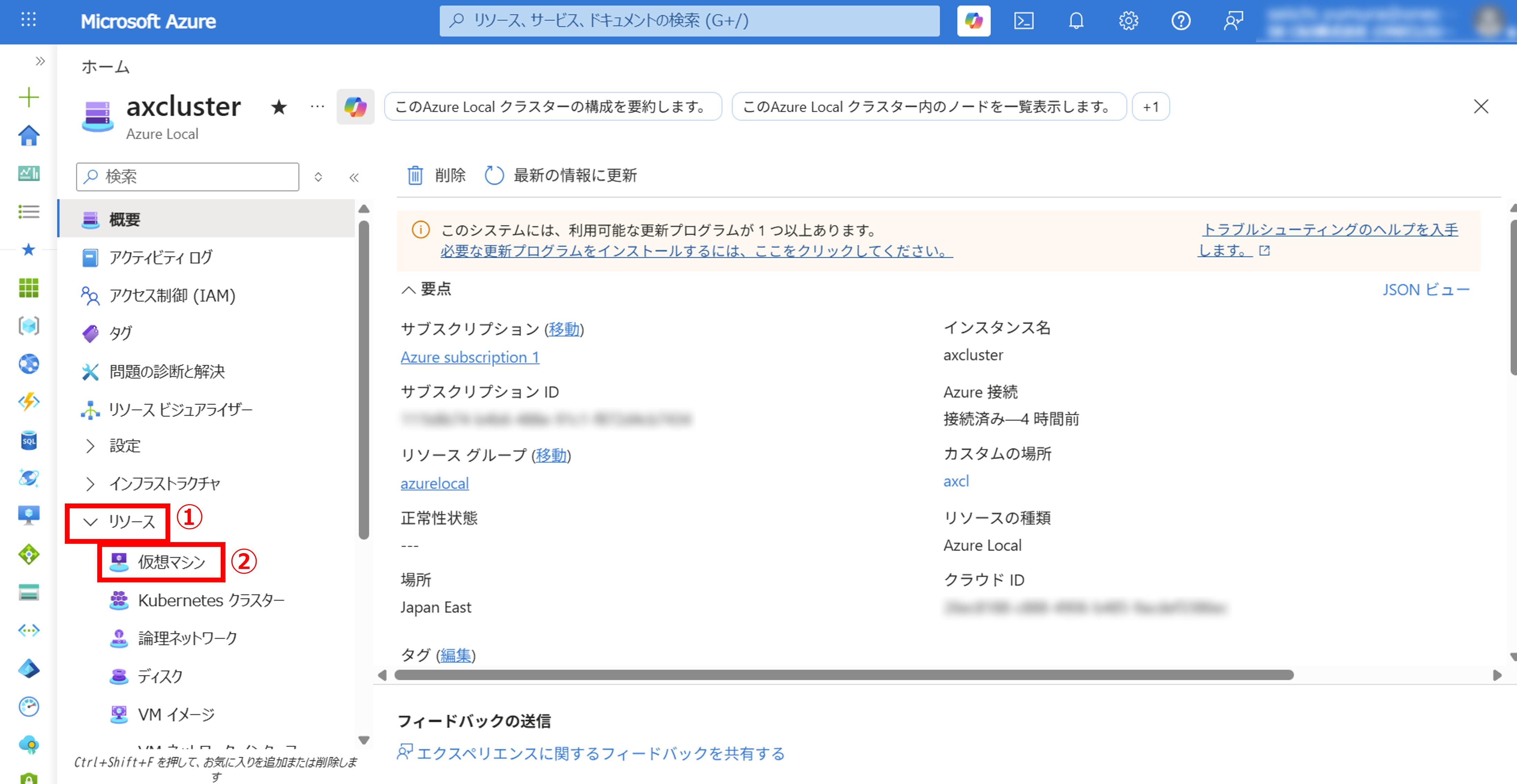Click 編集 link next to タグ
This screenshot has width=1517, height=784.
click(x=456, y=655)
